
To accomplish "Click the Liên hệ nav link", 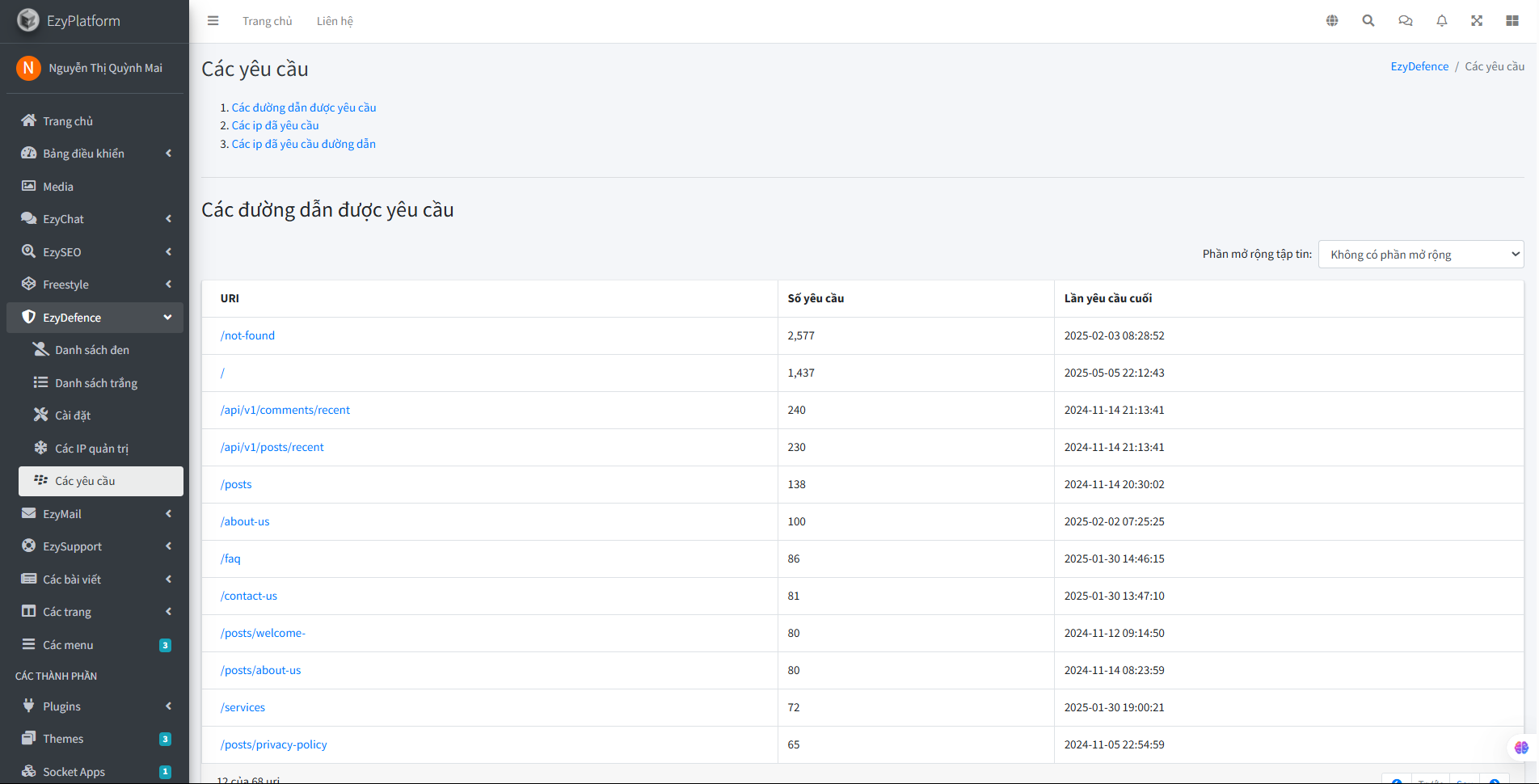I will [x=335, y=21].
